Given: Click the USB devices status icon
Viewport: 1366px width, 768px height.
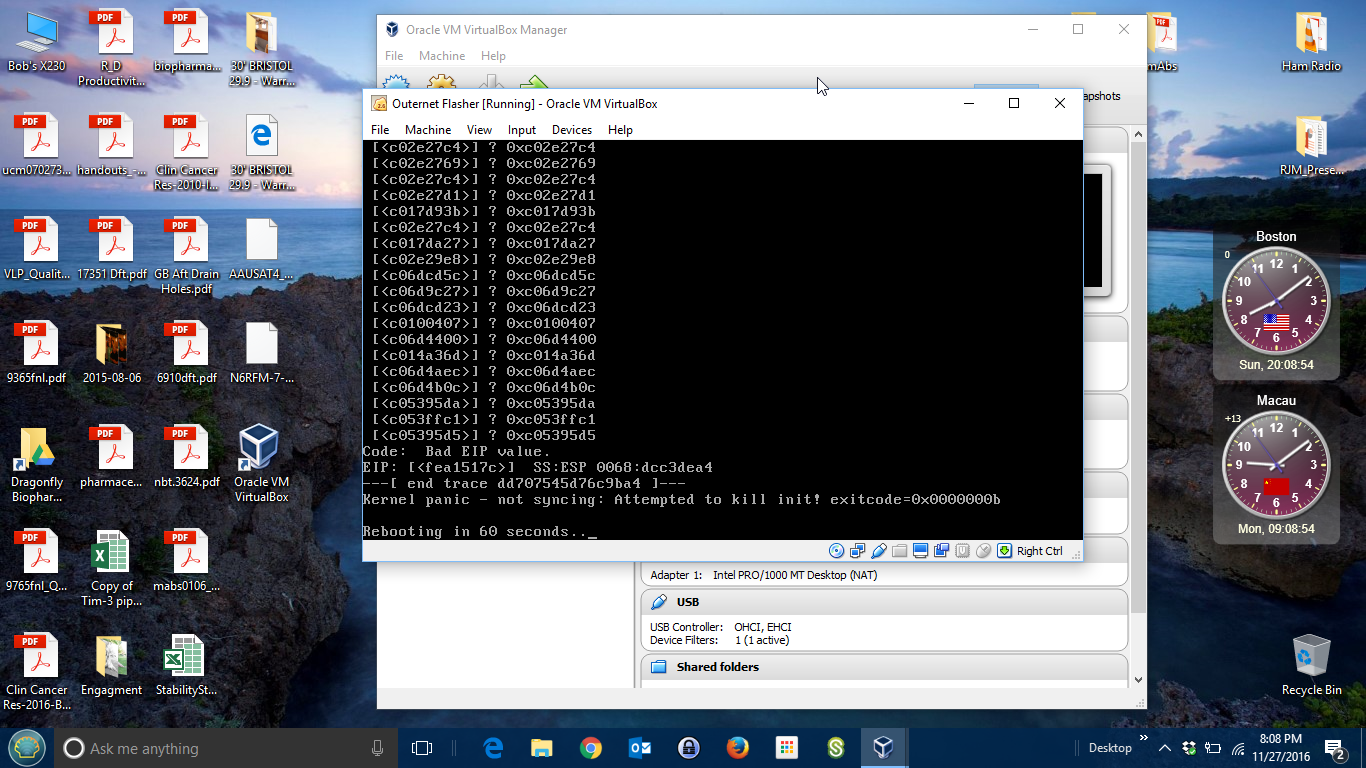Looking at the screenshot, I should (879, 551).
